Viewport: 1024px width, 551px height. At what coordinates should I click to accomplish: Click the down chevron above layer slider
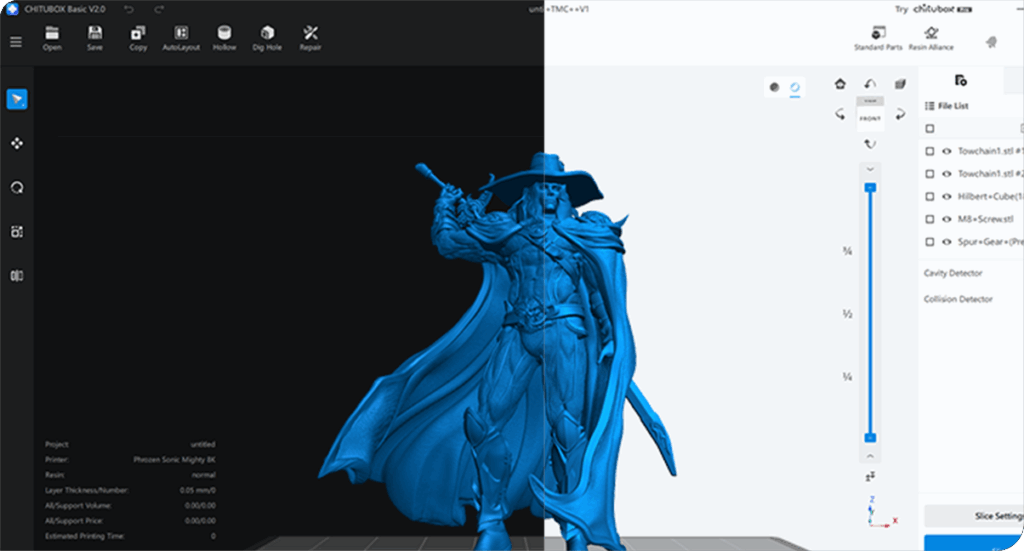tap(870, 169)
